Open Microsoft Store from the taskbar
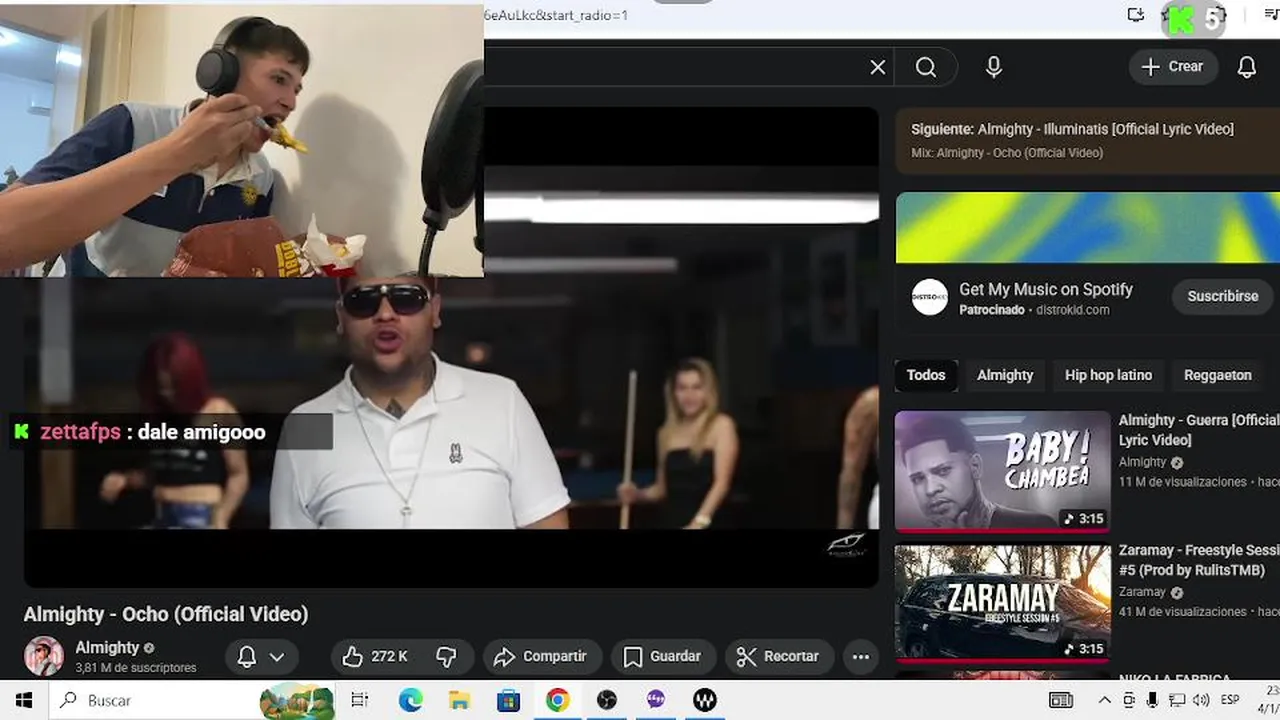The image size is (1280, 720). pos(508,701)
